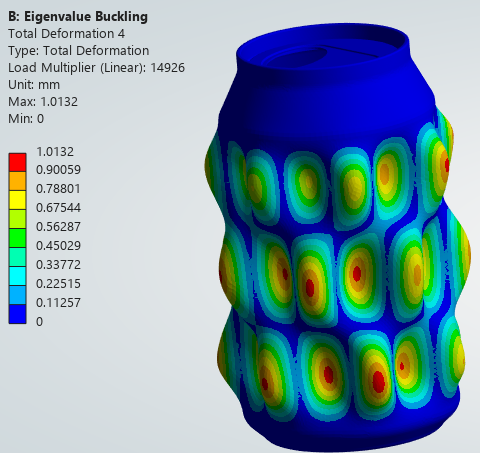Click the Total Deformation 4 label
480x453 pixels.
67,34
